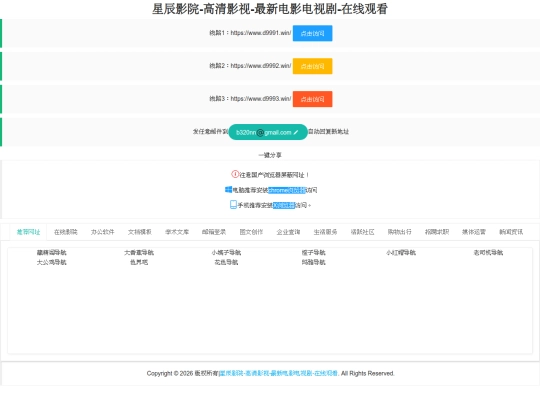Click the https://www.d9993.win/ address text
The image size is (540, 405).
[x=261, y=99]
